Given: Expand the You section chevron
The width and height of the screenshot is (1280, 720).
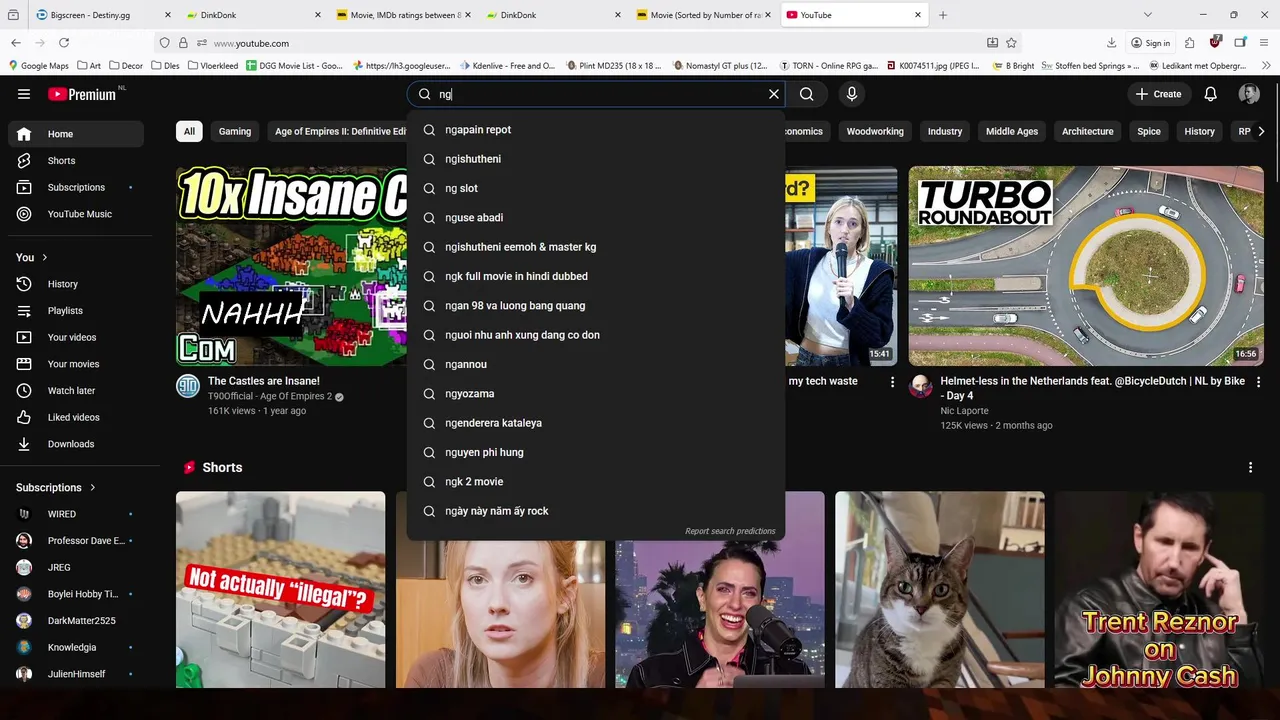Looking at the screenshot, I should tap(44, 257).
